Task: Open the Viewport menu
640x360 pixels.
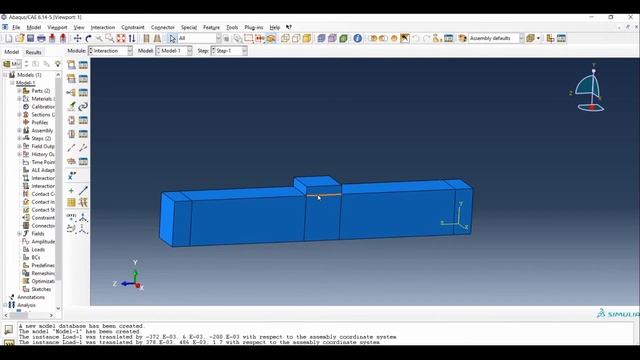Action: point(57,27)
